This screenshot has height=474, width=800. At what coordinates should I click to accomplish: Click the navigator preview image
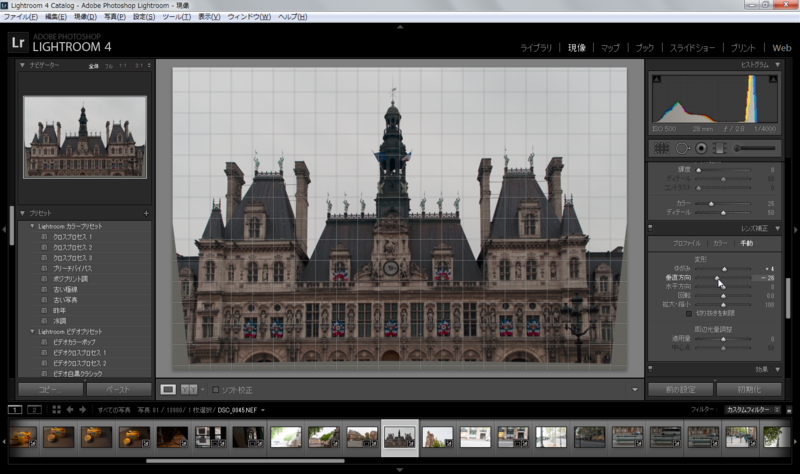85,137
